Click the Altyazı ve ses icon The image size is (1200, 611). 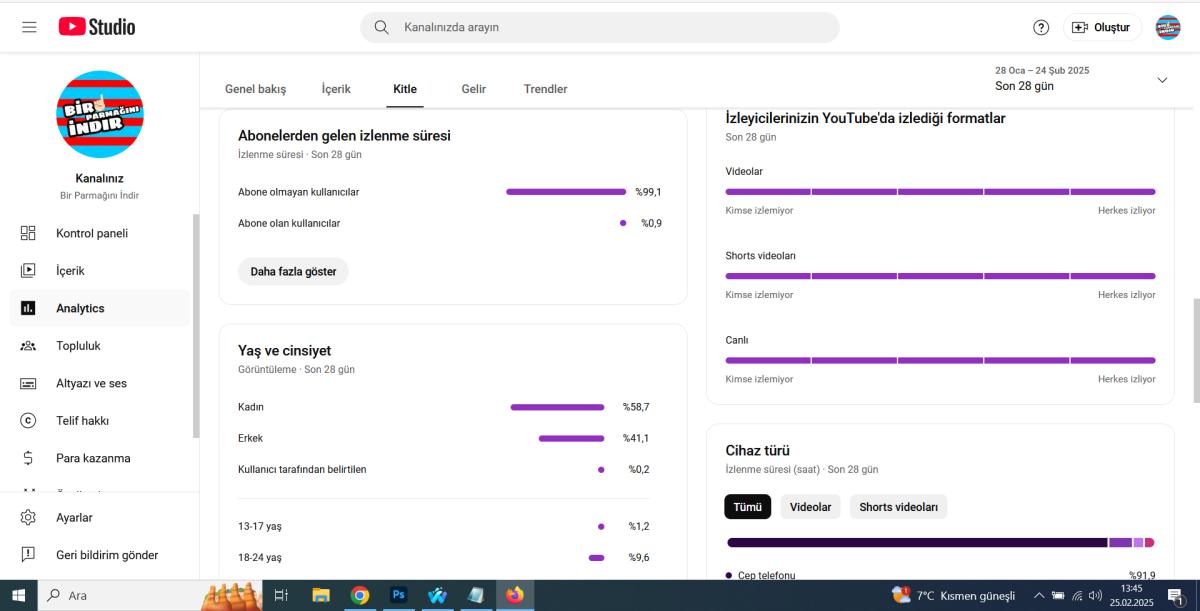(28, 383)
